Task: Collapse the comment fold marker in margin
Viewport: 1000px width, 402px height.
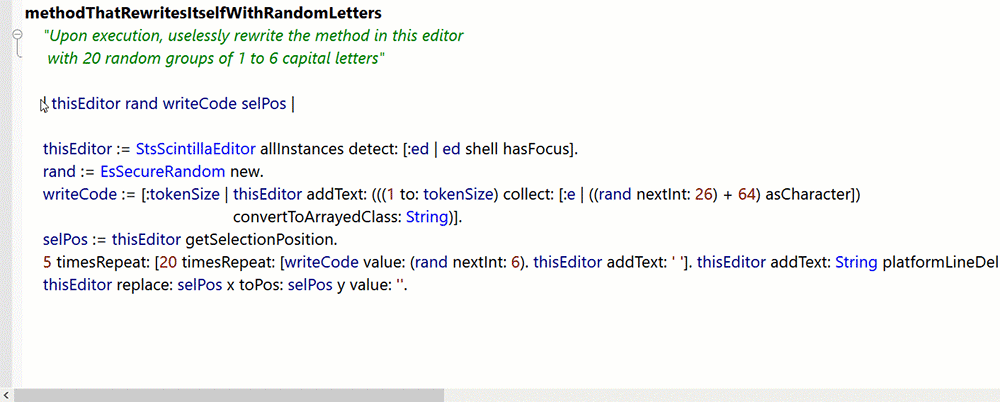Action: [x=18, y=34]
